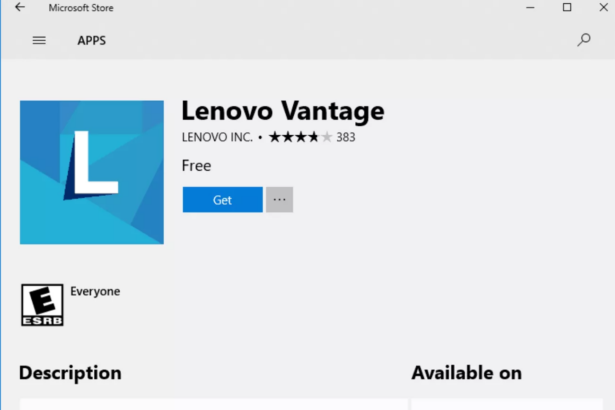615x410 pixels.
Task: Click the ESRB Everyone rating badge
Action: pos(42,305)
